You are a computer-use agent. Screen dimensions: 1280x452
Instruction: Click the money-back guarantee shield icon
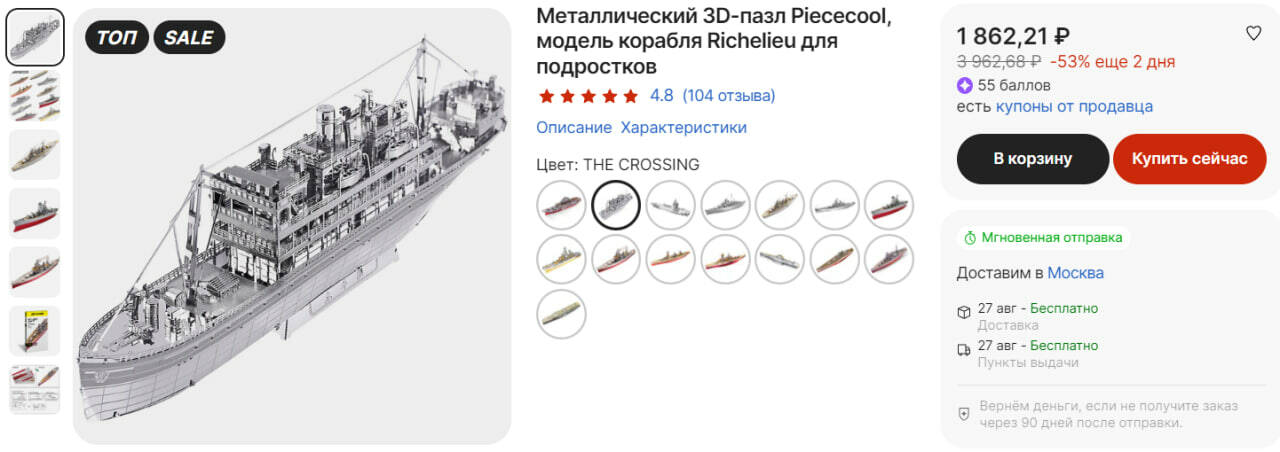964,413
